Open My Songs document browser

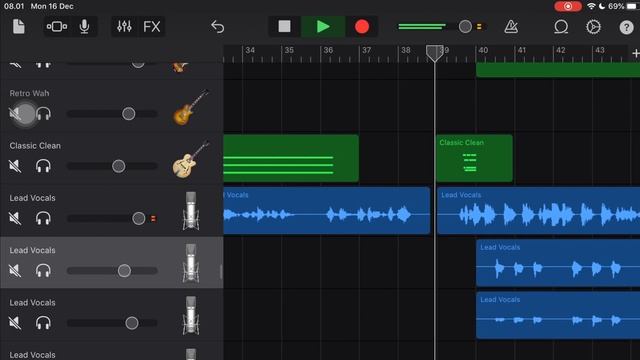pos(18,27)
